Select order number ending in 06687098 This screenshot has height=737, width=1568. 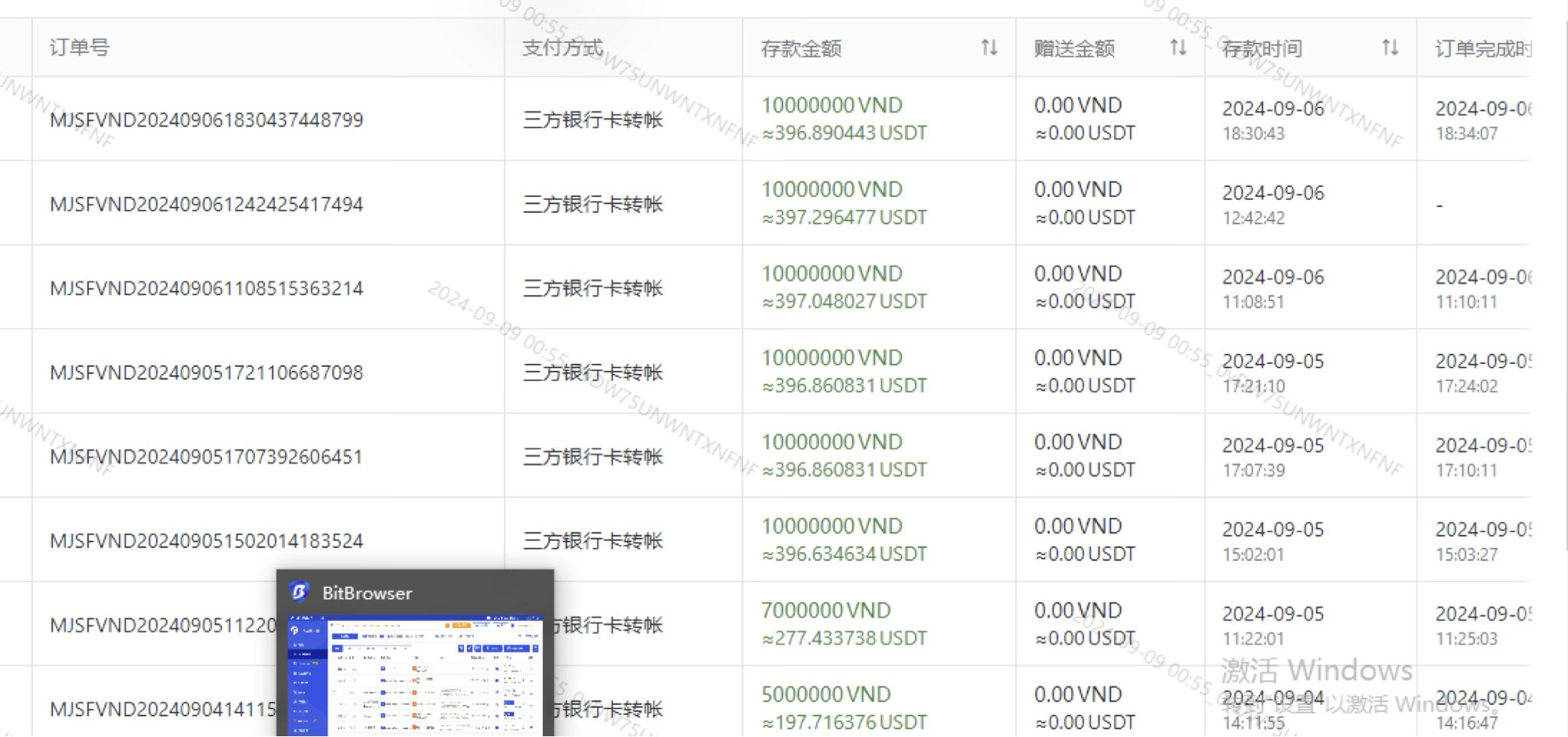coord(206,373)
